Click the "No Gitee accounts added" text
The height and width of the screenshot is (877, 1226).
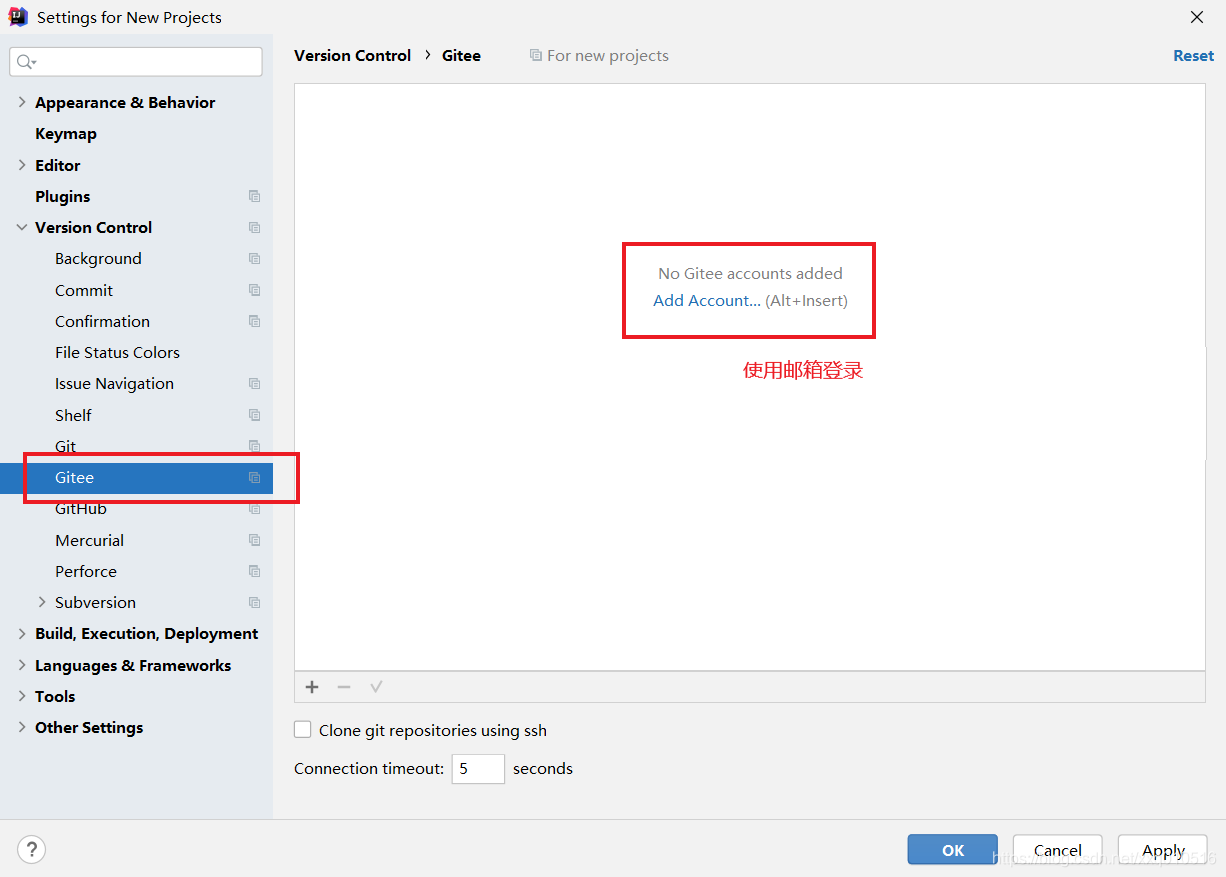click(x=750, y=273)
